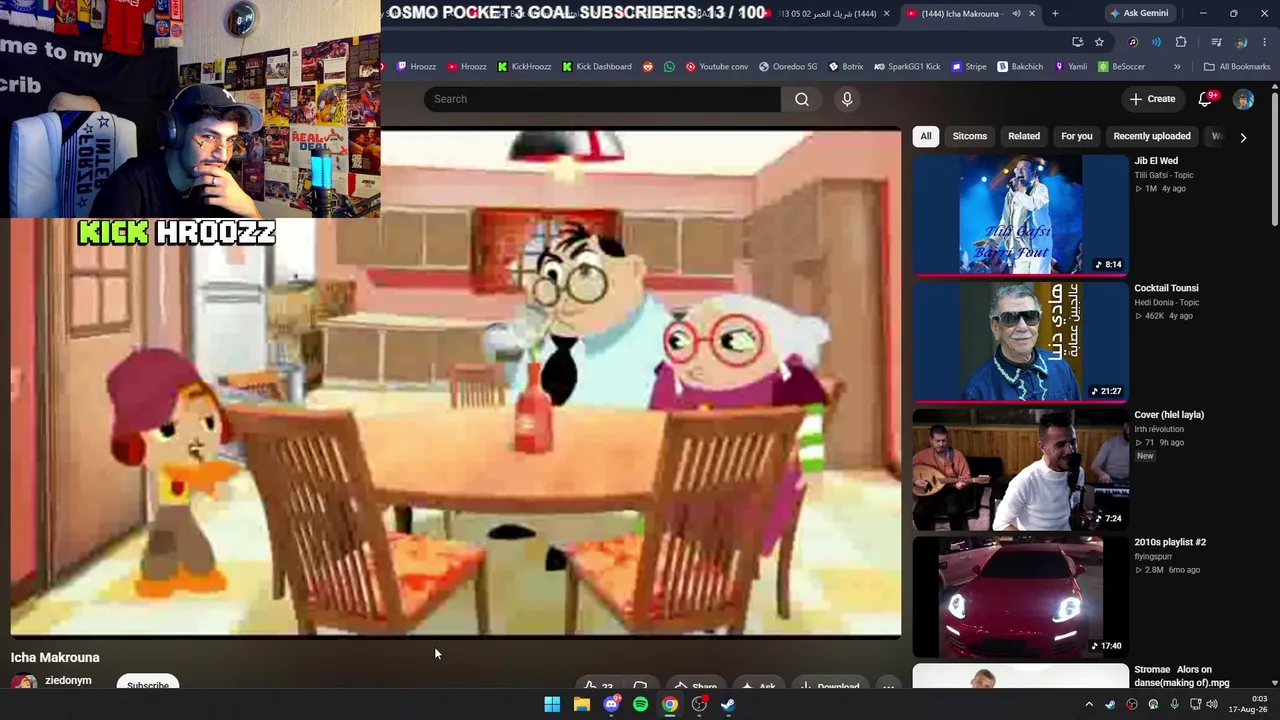Open the Botrix bookmark
This screenshot has width=1280, height=720.
pyautogui.click(x=845, y=67)
